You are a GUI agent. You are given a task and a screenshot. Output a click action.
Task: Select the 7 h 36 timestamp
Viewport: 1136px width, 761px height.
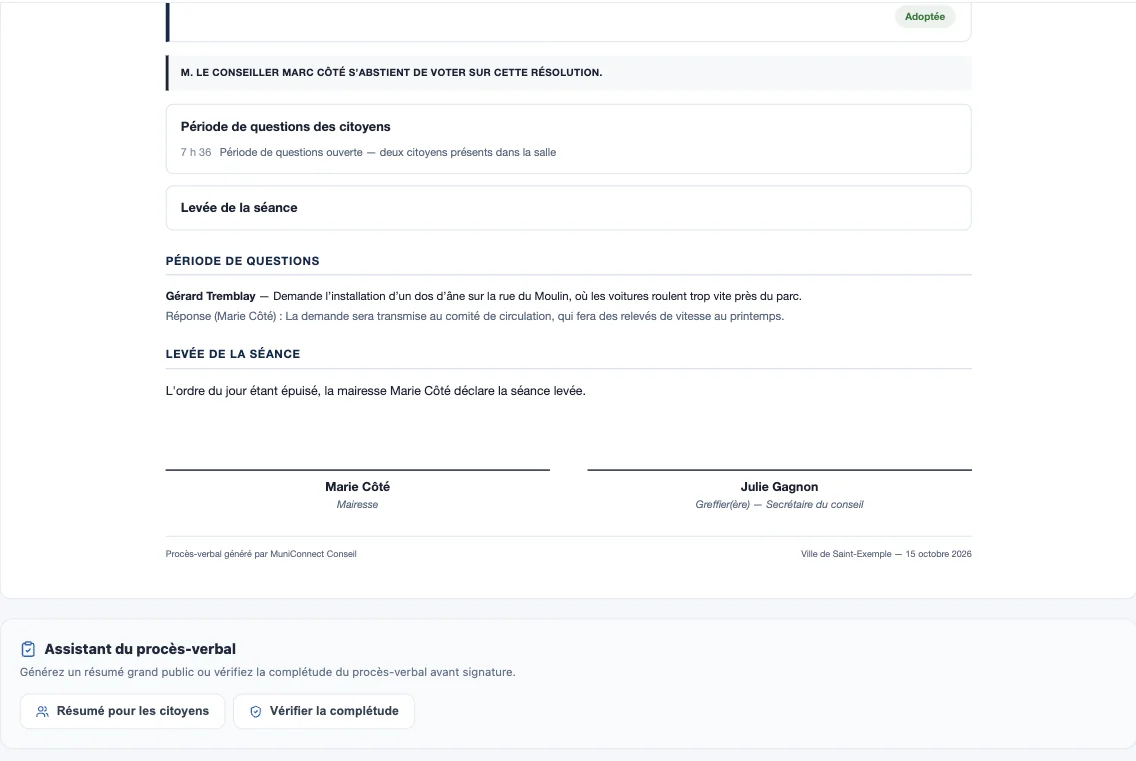tap(196, 152)
